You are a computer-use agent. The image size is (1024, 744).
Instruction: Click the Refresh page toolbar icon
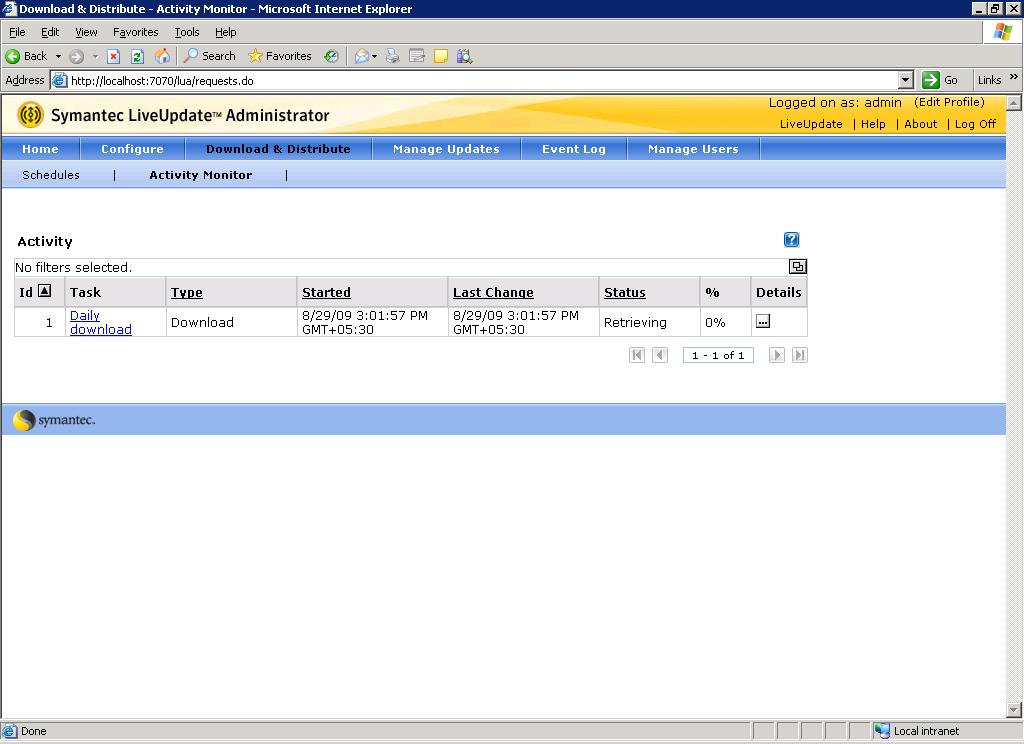point(137,56)
